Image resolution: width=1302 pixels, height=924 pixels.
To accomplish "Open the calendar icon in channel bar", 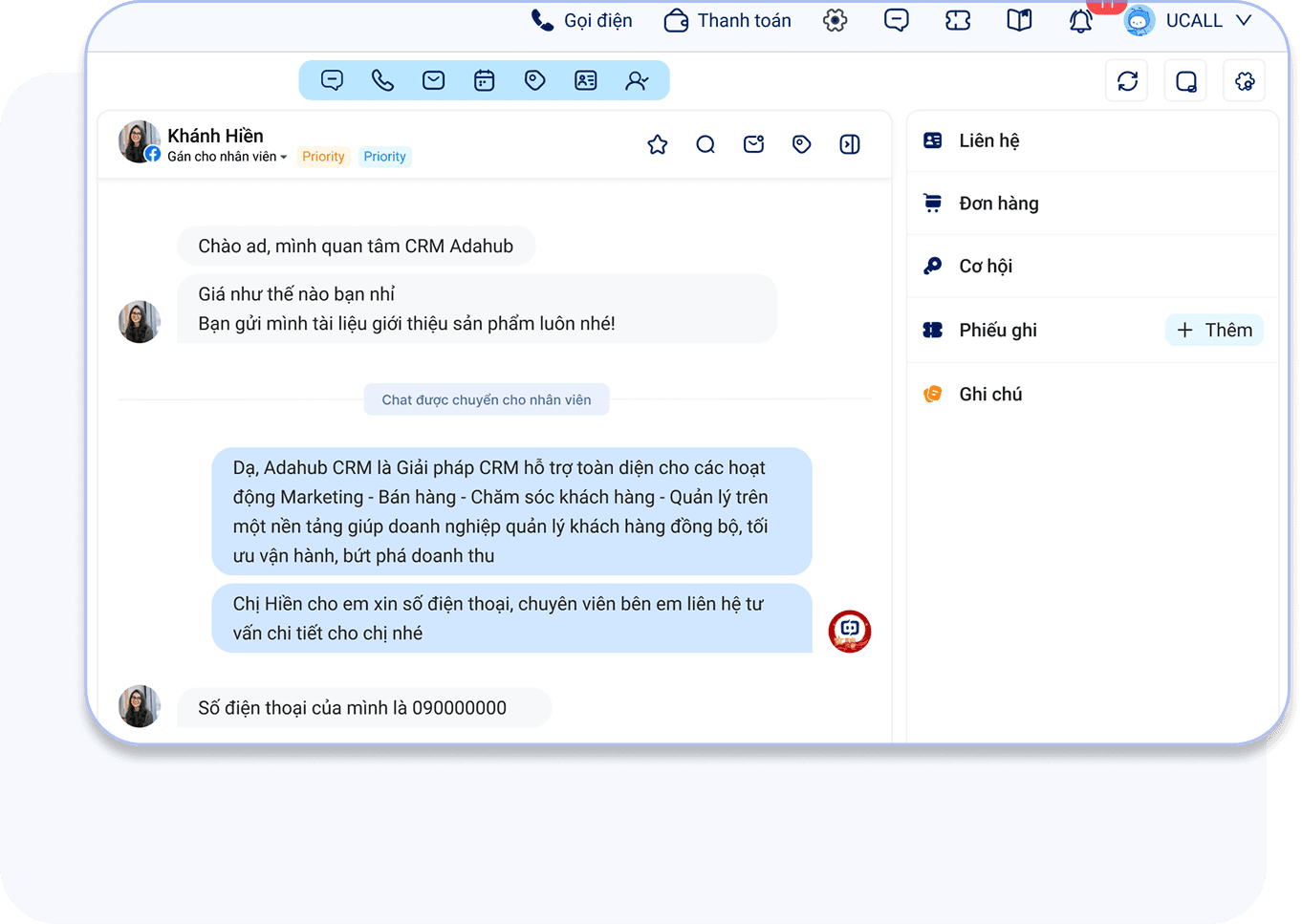I will pos(484,81).
